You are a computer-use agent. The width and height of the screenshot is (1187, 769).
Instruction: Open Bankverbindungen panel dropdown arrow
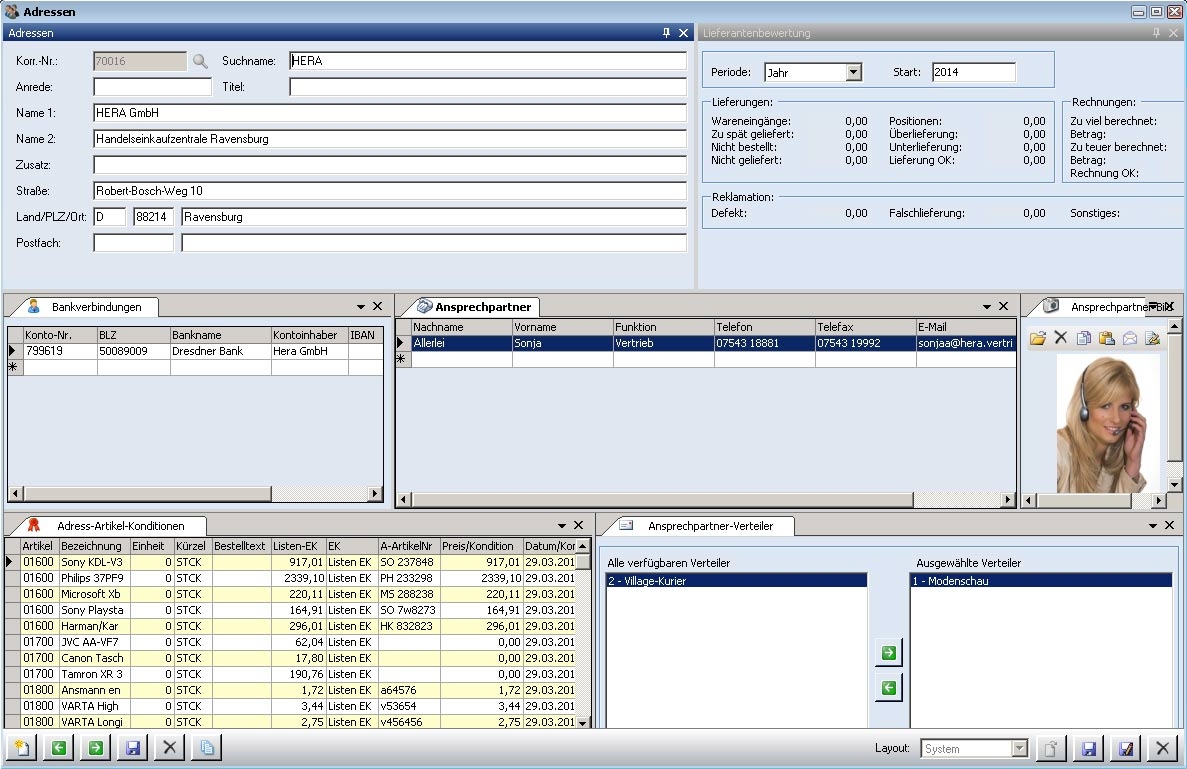pyautogui.click(x=361, y=307)
